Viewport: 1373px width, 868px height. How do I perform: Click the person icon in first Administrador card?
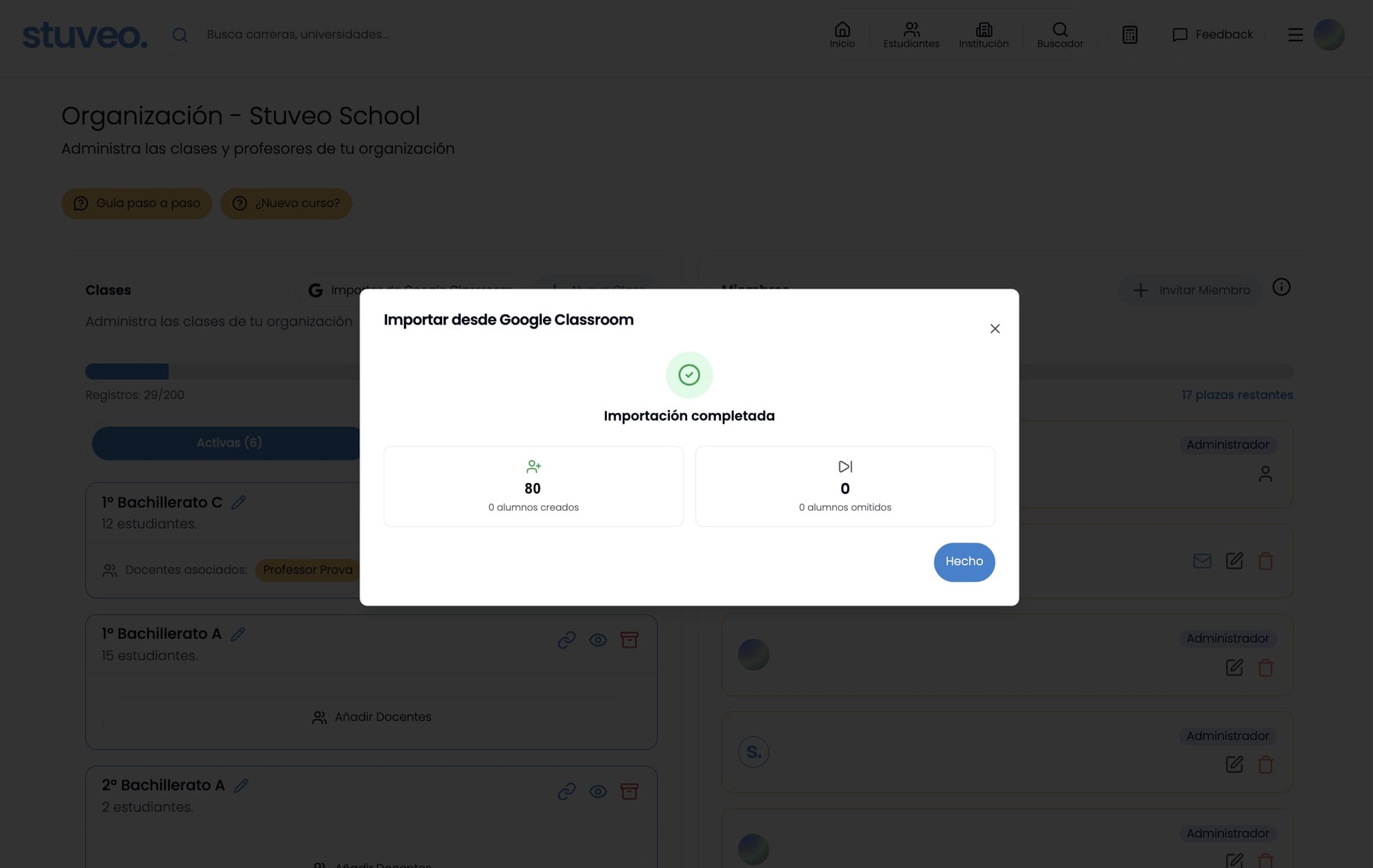(1265, 474)
